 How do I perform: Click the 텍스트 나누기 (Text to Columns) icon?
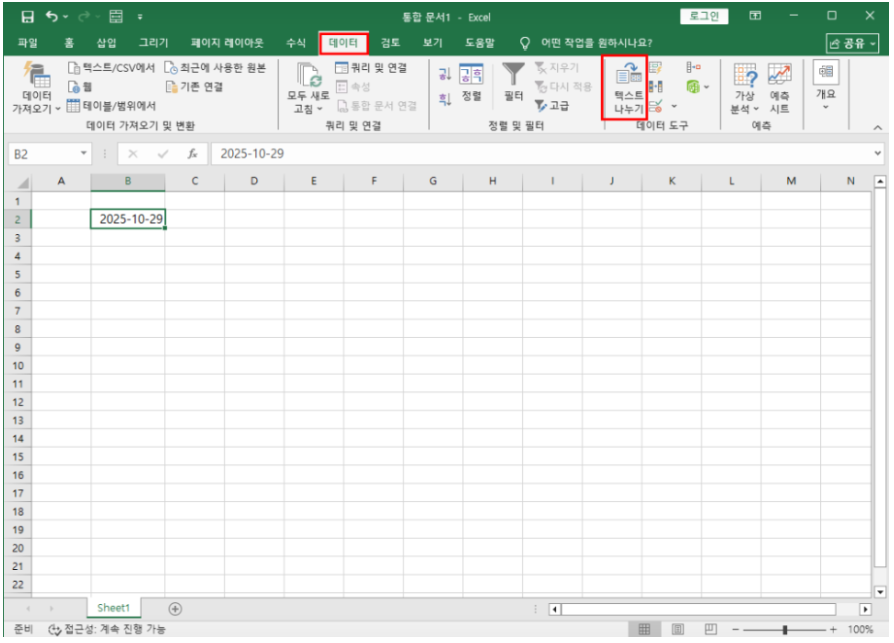tap(629, 75)
